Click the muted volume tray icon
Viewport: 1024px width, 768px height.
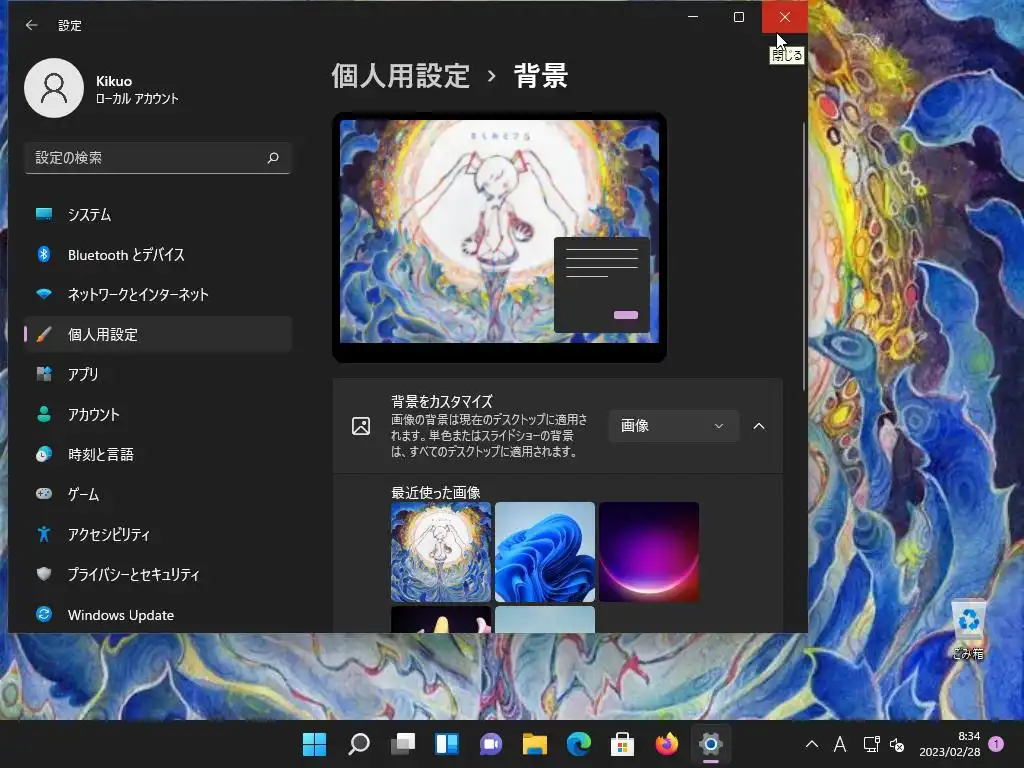coord(897,744)
